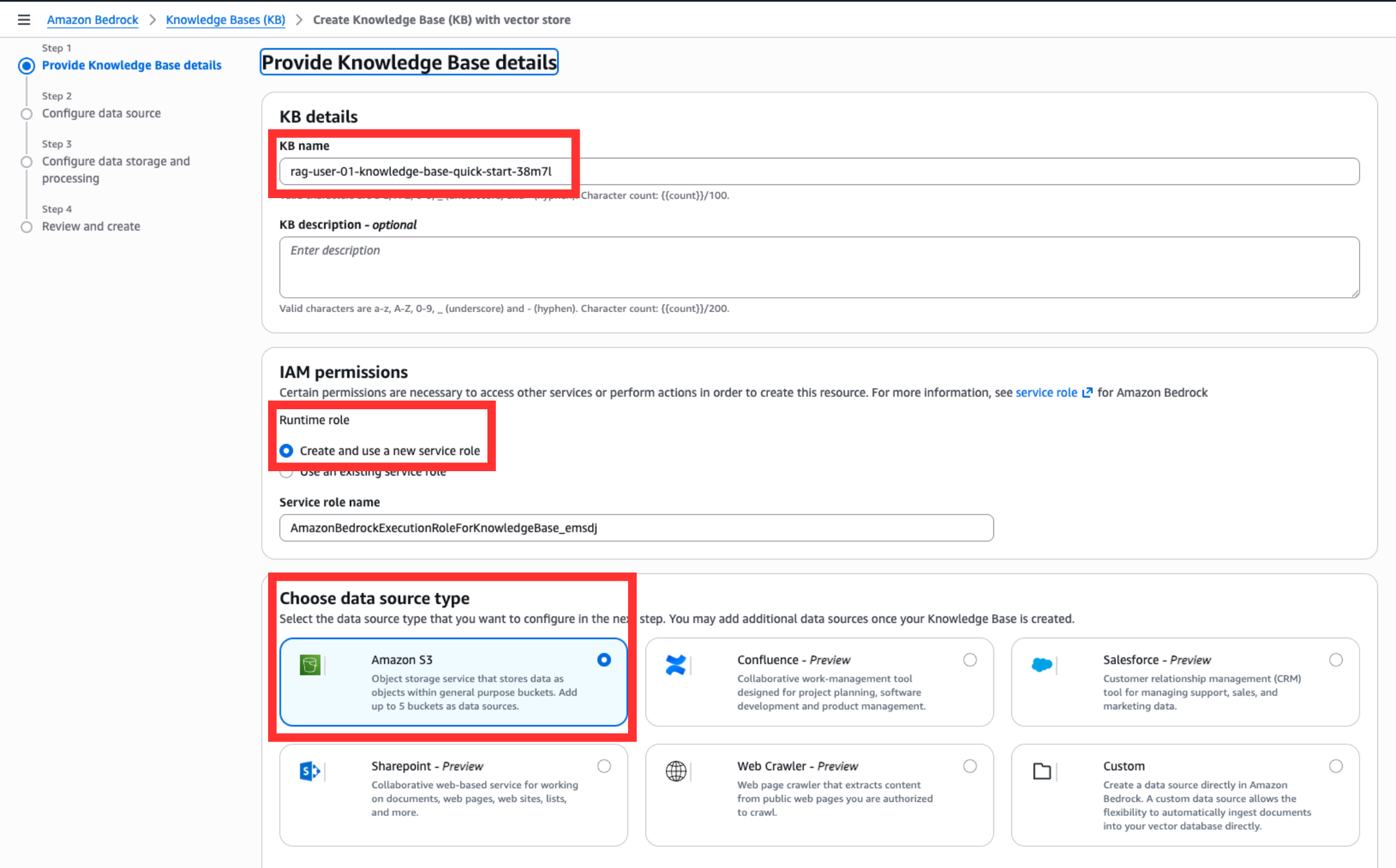This screenshot has width=1396, height=868.
Task: Click the Sharepoint logo icon
Action: point(310,771)
